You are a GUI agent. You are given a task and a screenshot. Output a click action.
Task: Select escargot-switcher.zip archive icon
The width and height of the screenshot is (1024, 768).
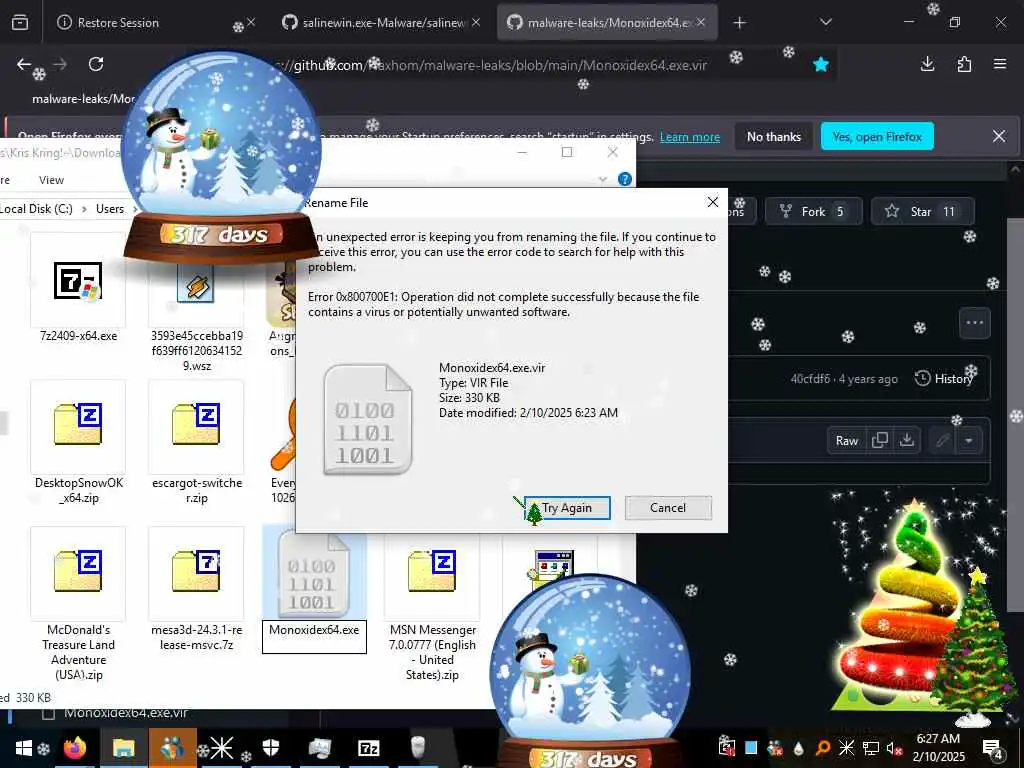tap(196, 426)
